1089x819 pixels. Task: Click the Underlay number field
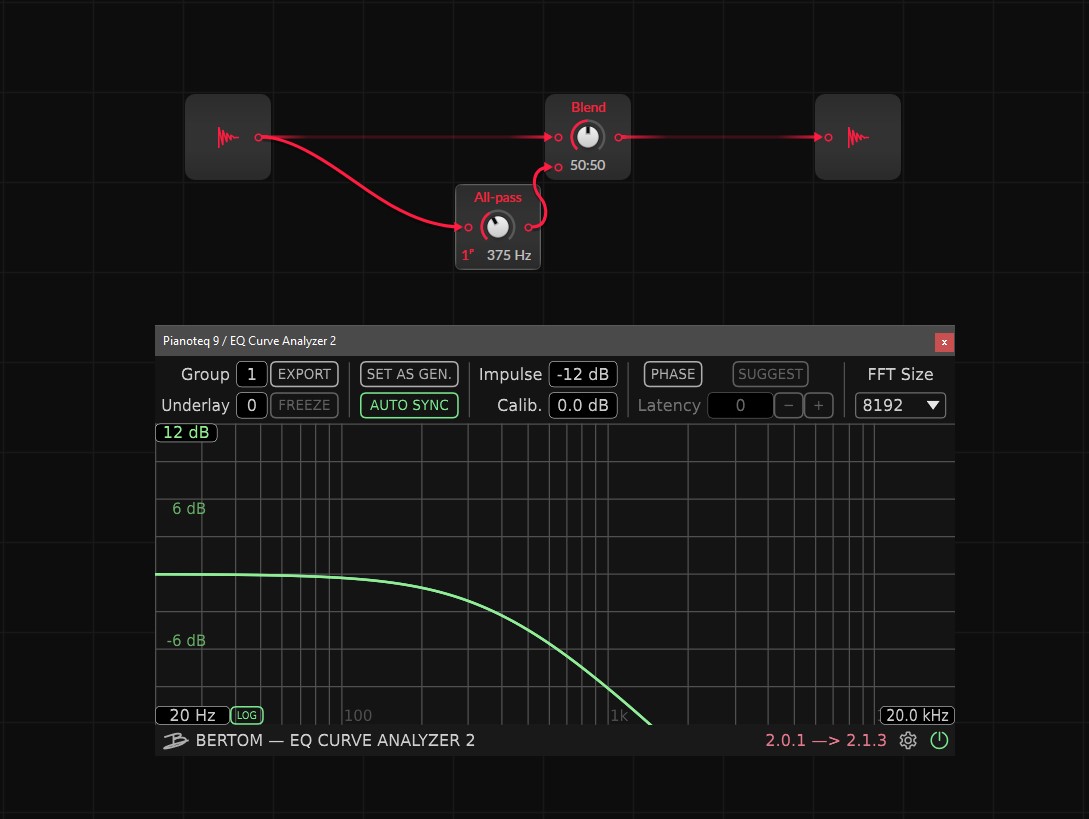pyautogui.click(x=251, y=405)
